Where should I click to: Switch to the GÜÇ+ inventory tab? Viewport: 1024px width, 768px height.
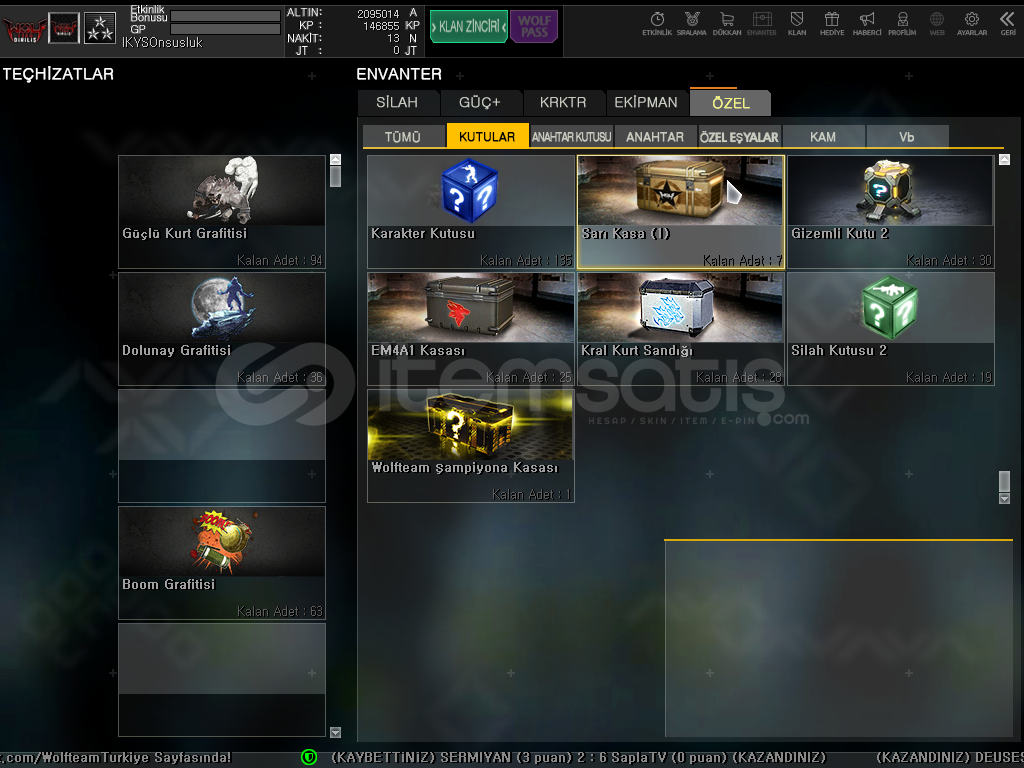coord(480,103)
